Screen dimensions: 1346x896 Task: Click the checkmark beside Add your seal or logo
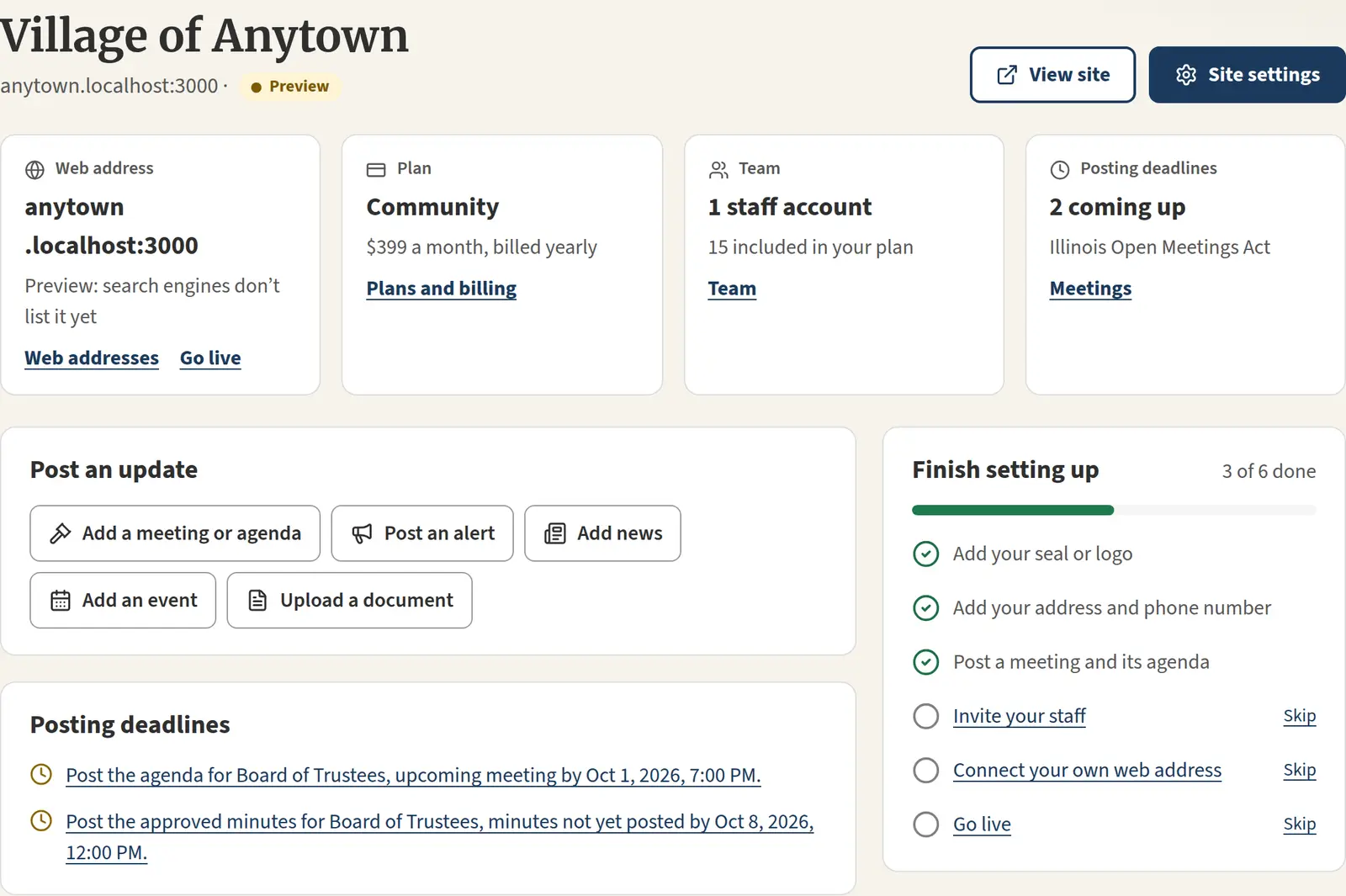(x=926, y=554)
